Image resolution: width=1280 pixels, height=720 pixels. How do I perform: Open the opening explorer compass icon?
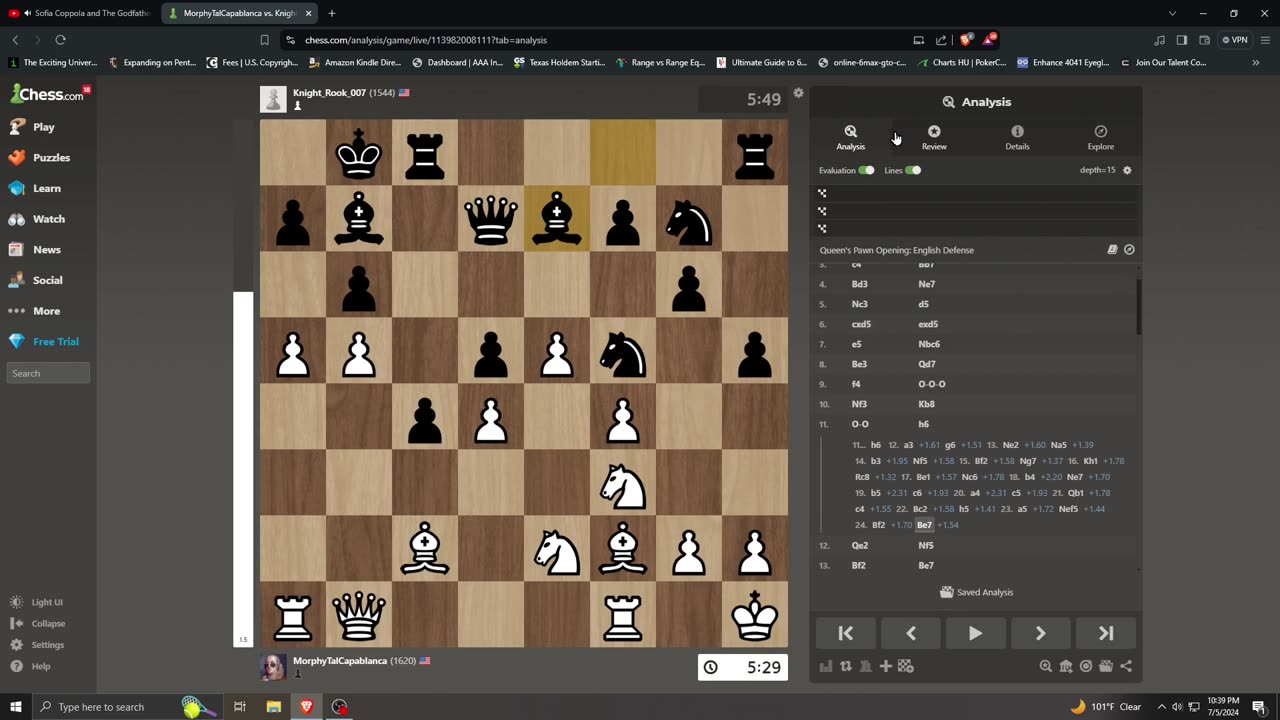click(x=1129, y=250)
